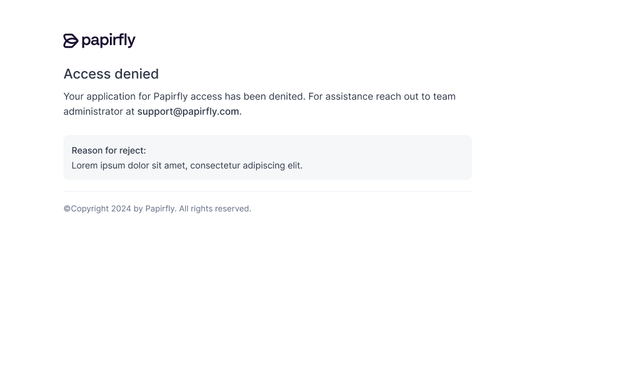
Task: Click 'consectetur adipiscing elit.' in the reason box
Action: tap(247, 166)
